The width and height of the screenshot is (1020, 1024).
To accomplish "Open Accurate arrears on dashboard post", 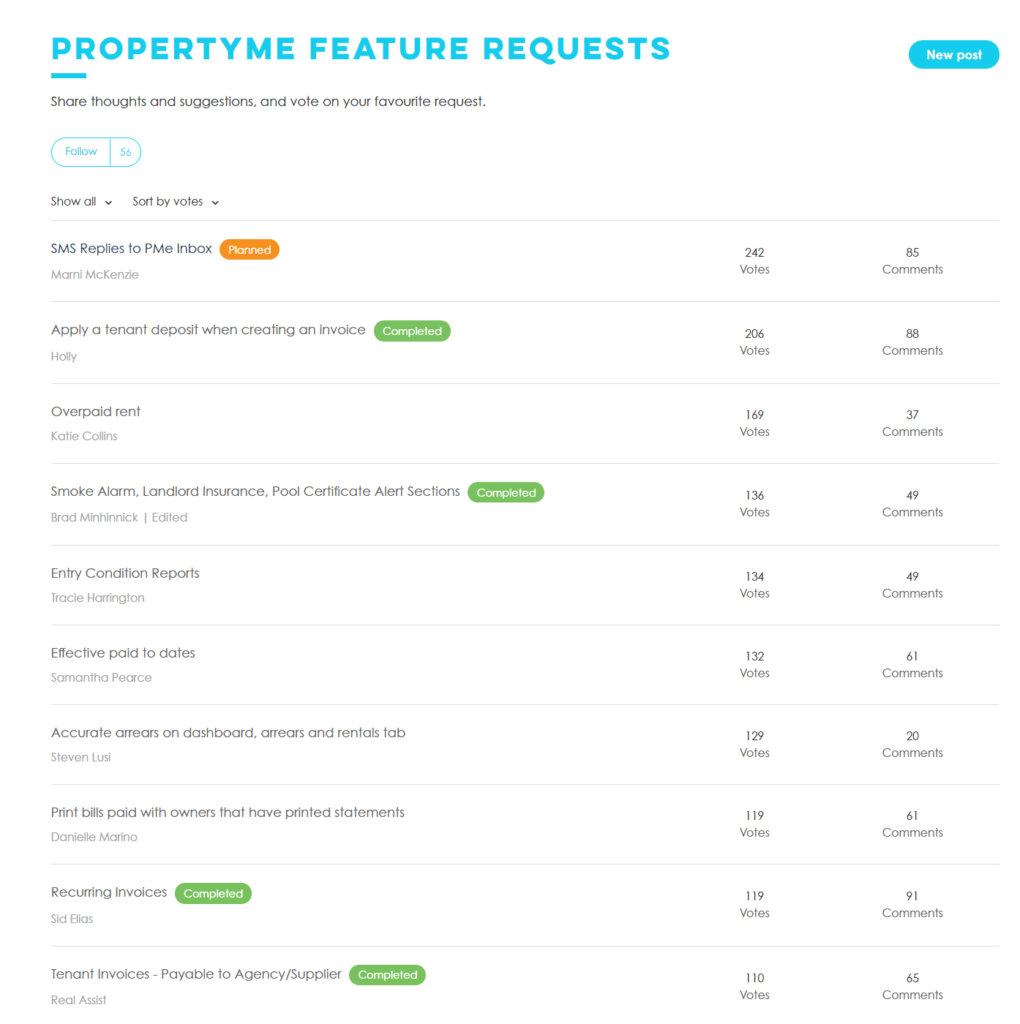I will [x=228, y=733].
